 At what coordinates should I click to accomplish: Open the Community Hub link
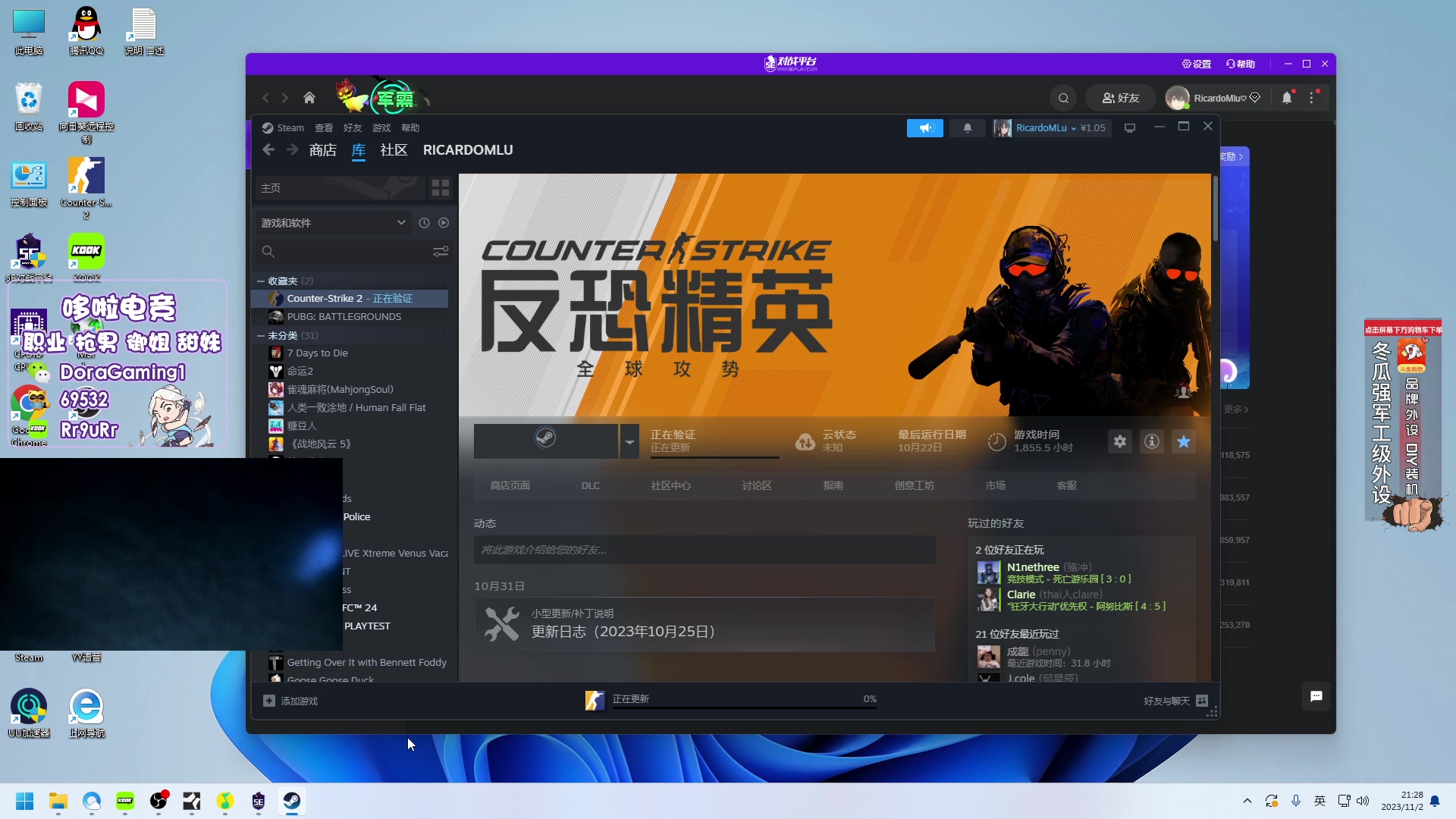pos(671,486)
